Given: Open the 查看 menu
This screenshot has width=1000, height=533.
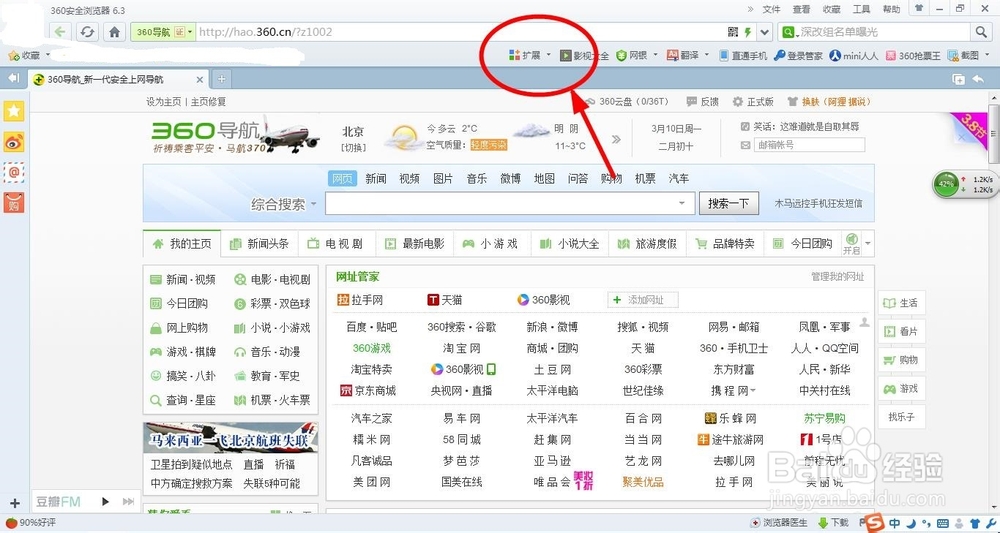Looking at the screenshot, I should coord(801,9).
